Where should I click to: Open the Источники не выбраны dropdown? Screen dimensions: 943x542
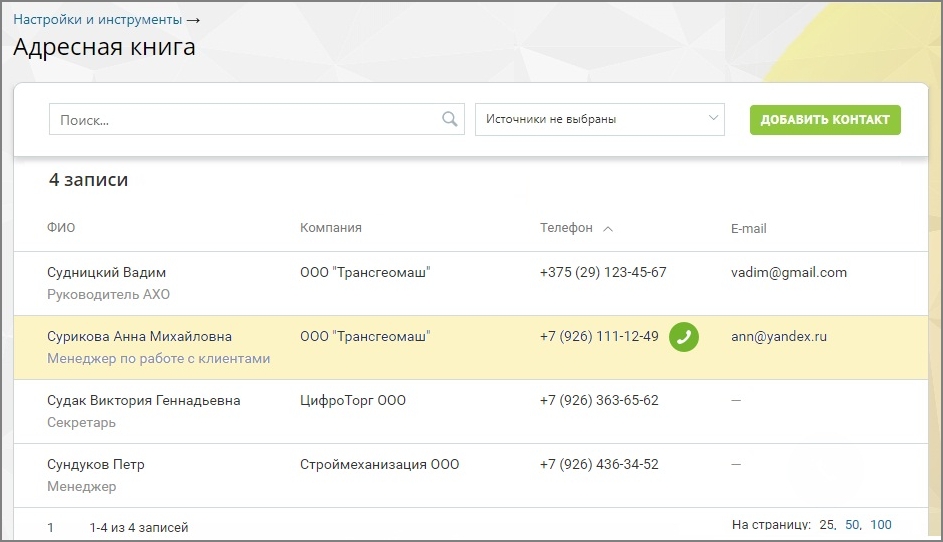pyautogui.click(x=600, y=119)
